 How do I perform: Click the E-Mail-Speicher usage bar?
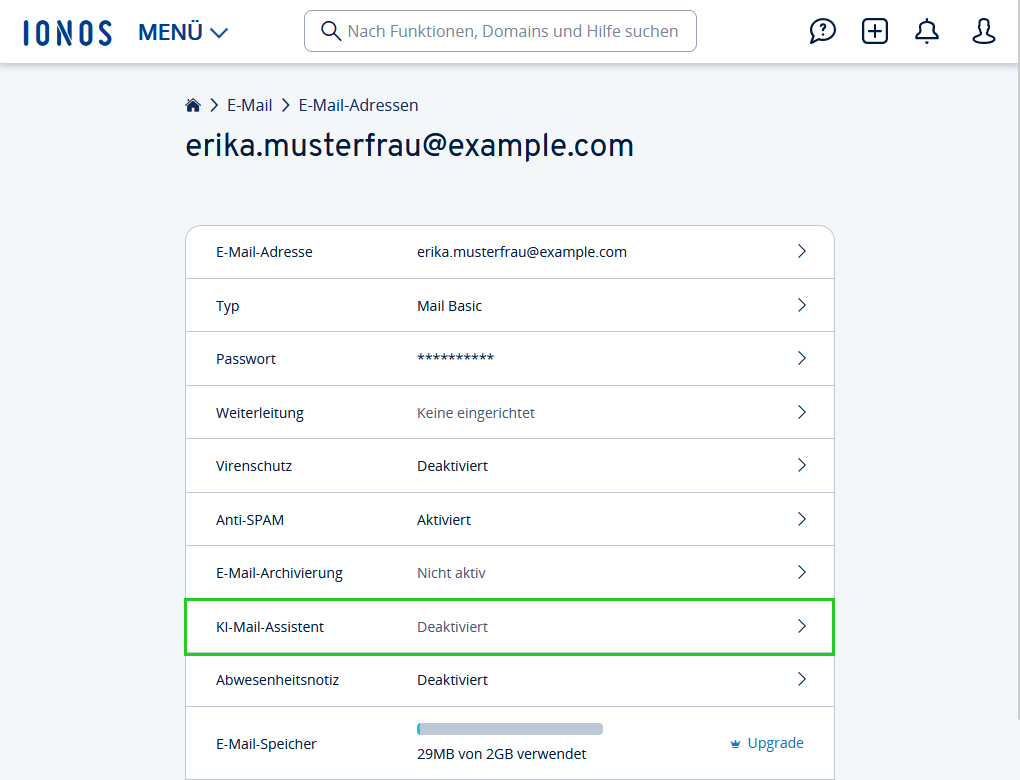click(510, 729)
